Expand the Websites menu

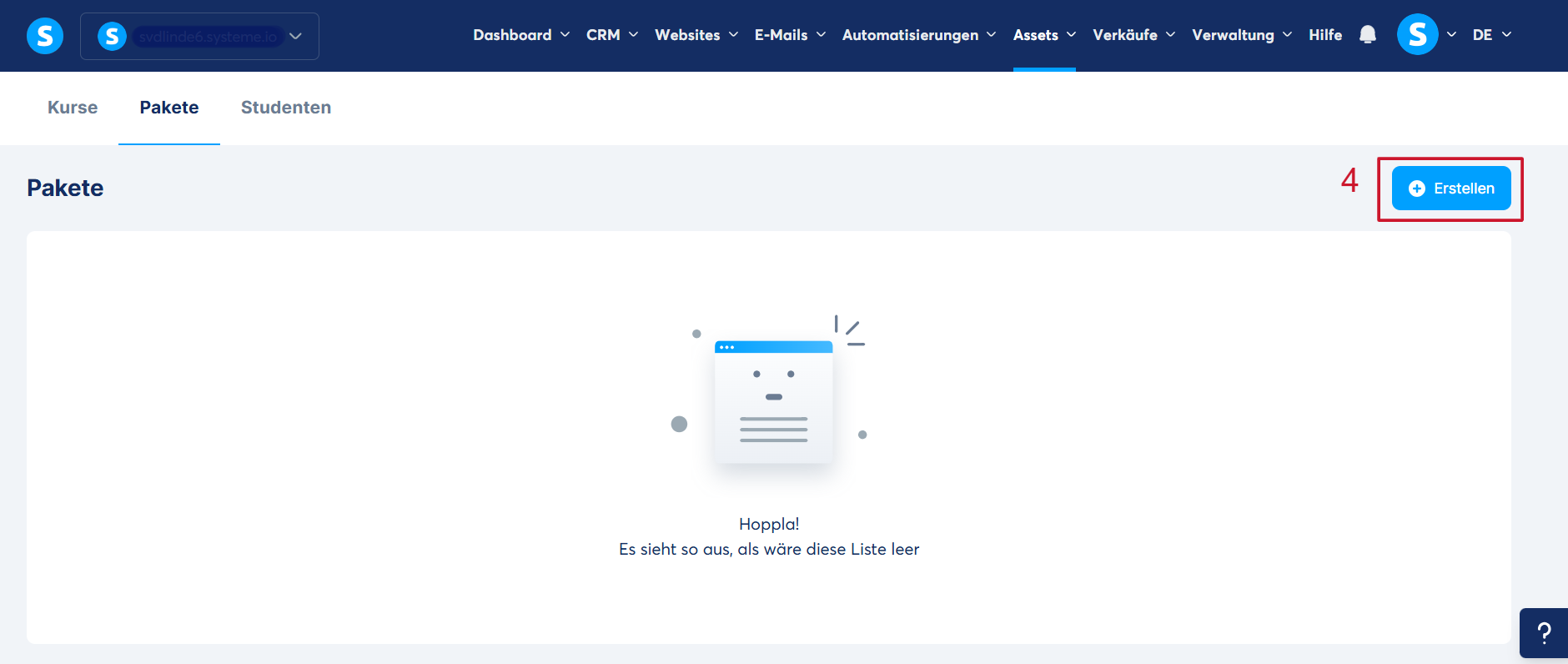696,35
